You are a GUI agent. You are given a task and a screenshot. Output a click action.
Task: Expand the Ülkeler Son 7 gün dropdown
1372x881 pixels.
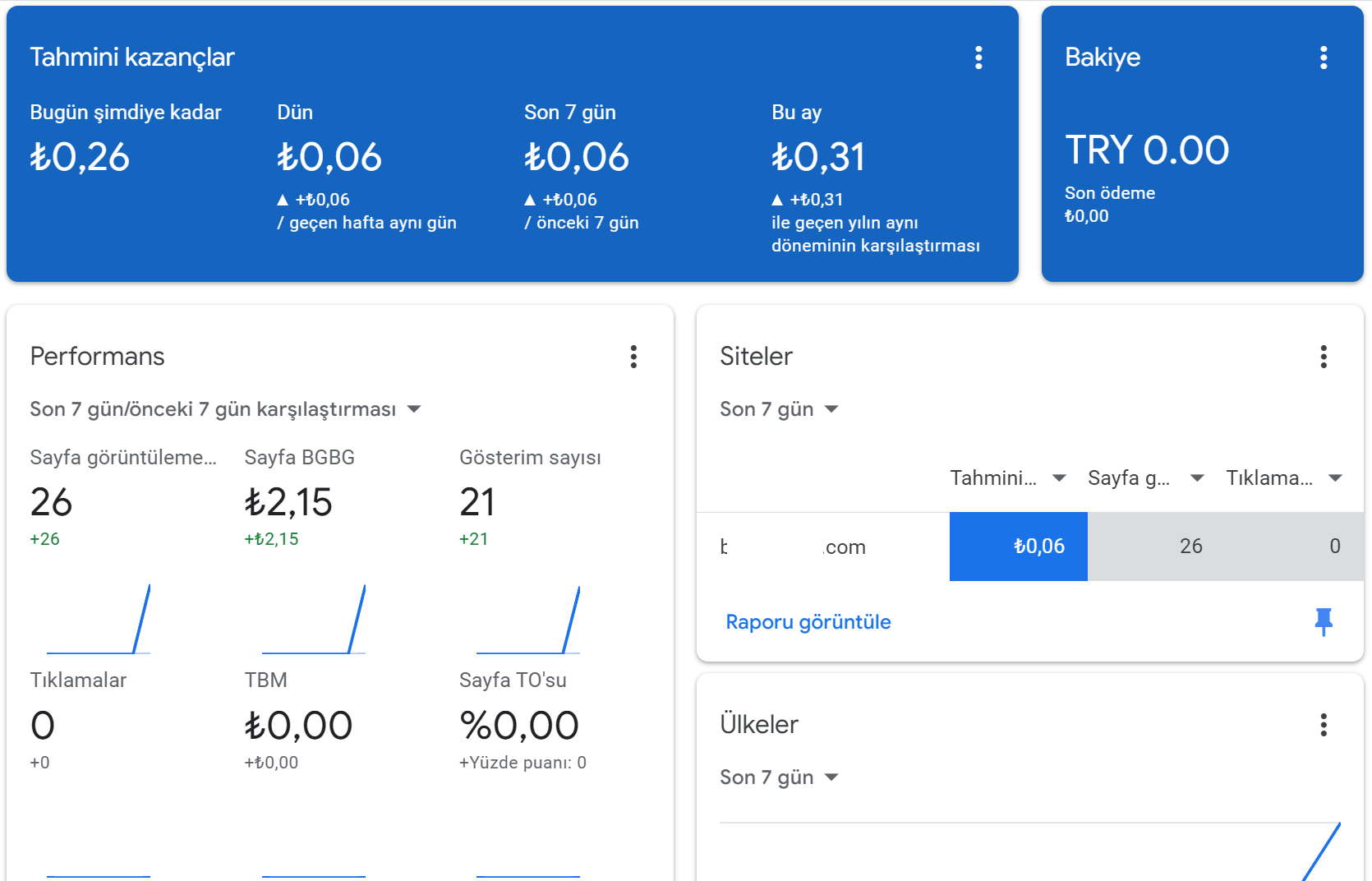[779, 777]
